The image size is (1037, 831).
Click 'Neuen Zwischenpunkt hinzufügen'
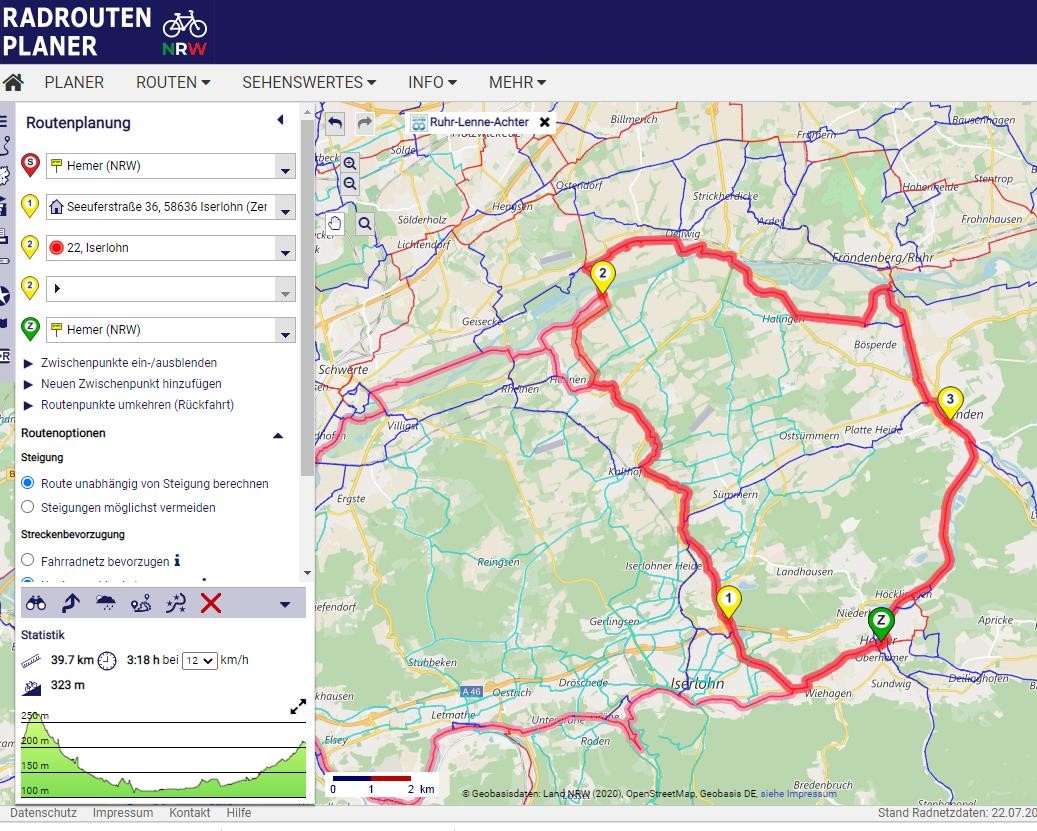pyautogui.click(x=131, y=383)
